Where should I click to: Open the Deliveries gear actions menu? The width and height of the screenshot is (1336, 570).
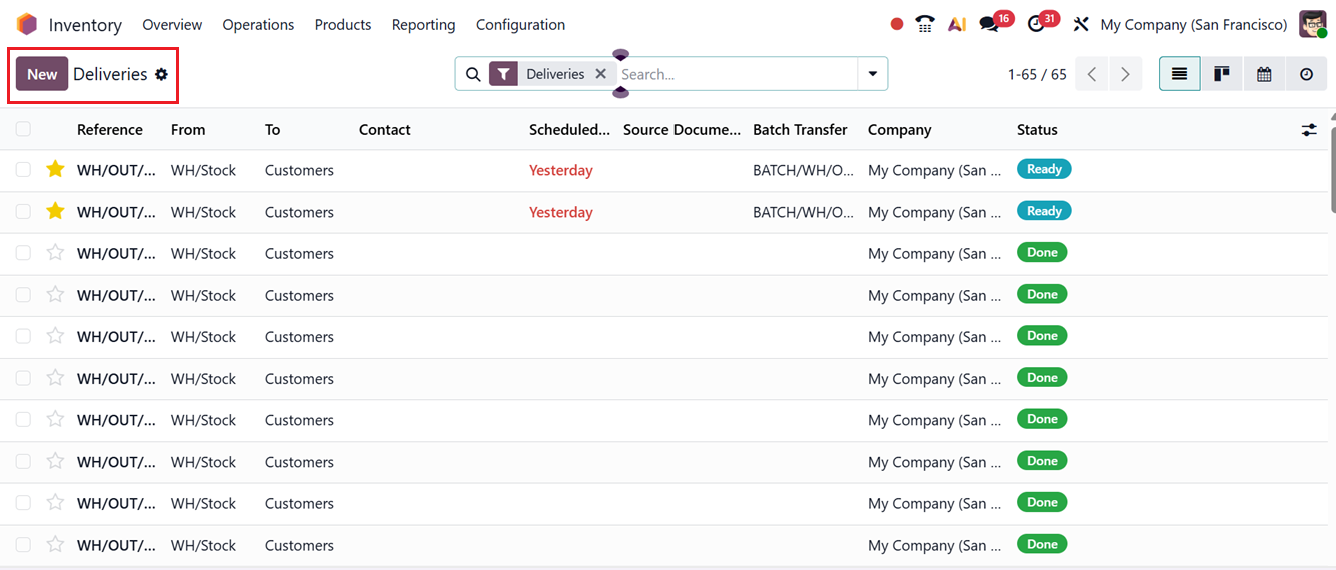pyautogui.click(x=161, y=74)
